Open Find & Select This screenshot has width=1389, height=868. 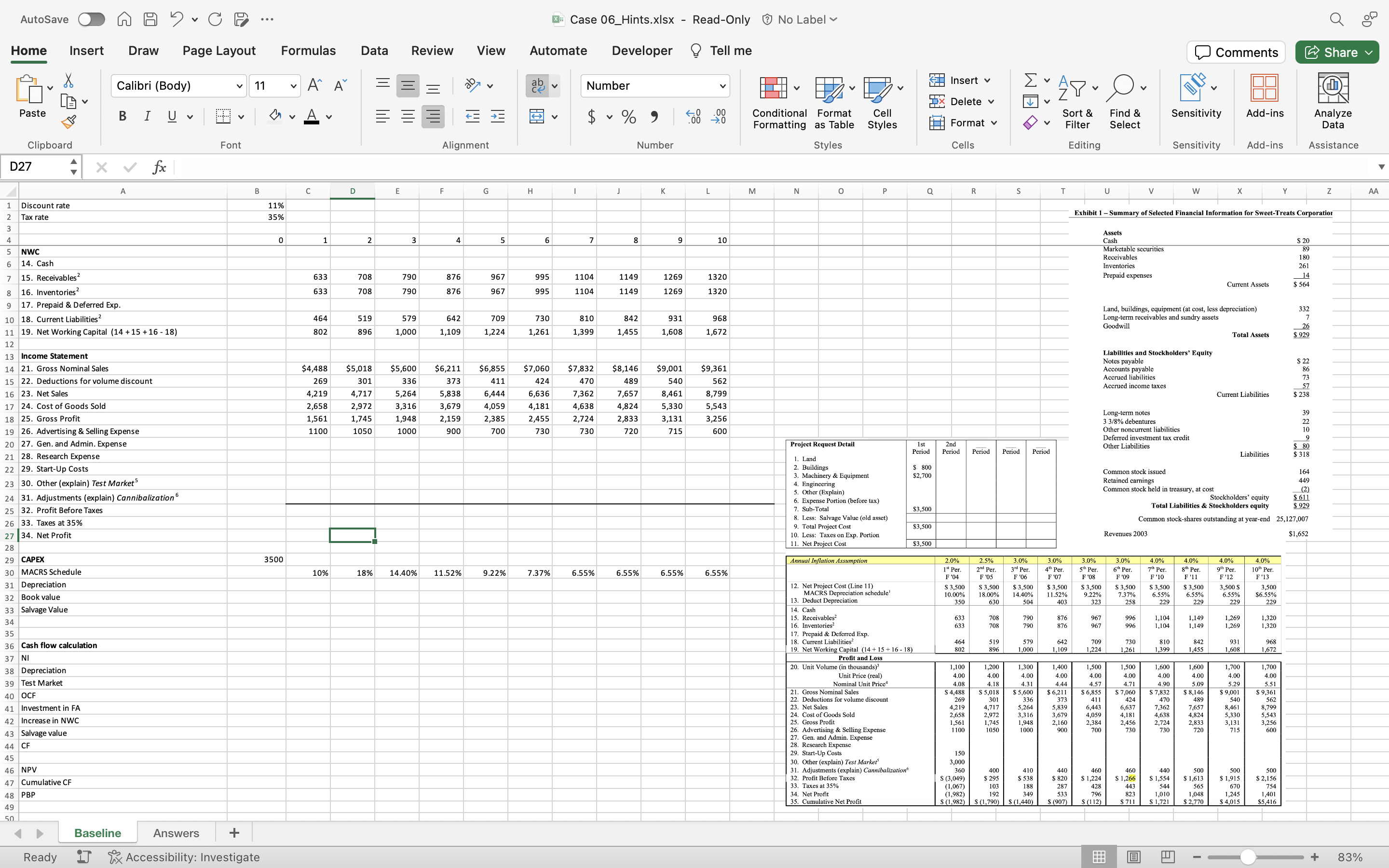(1124, 103)
